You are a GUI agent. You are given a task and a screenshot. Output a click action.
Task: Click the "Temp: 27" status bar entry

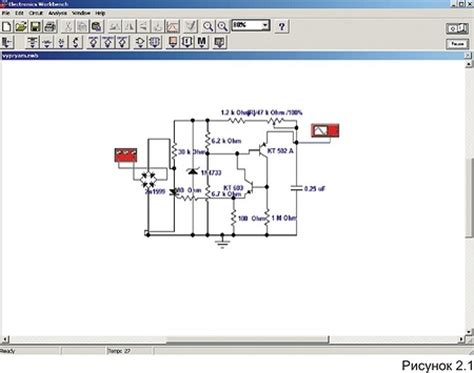[x=119, y=351]
